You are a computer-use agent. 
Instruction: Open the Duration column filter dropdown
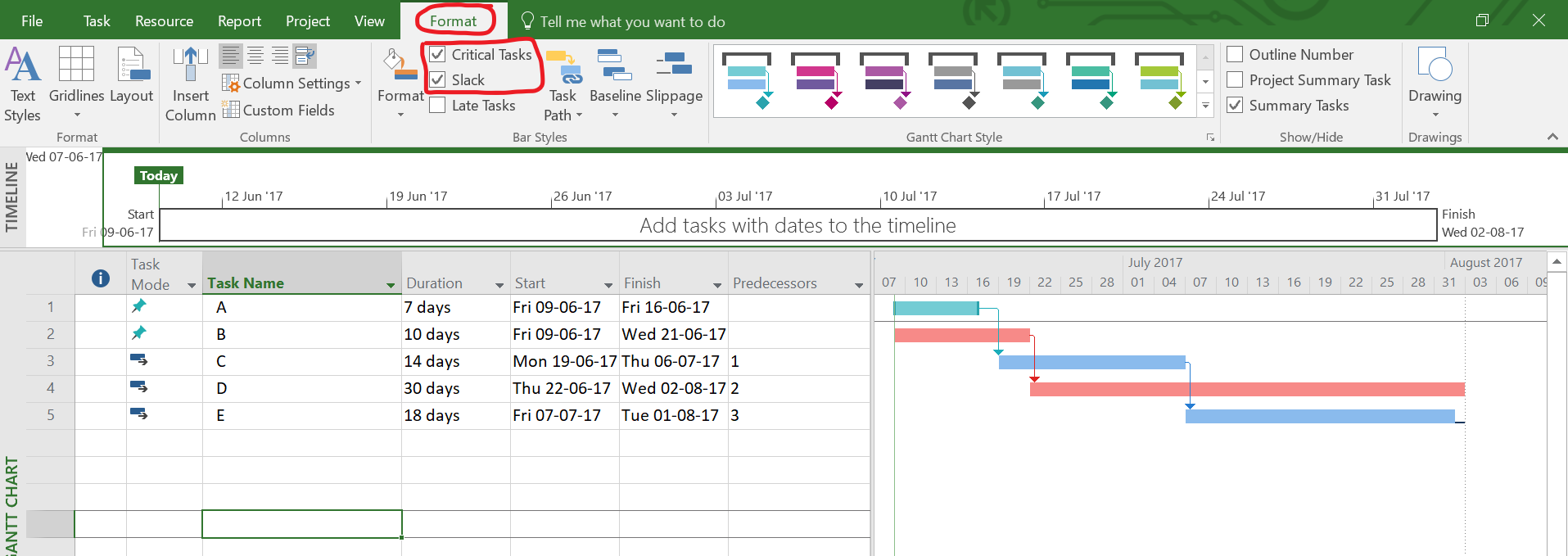pyautogui.click(x=499, y=285)
